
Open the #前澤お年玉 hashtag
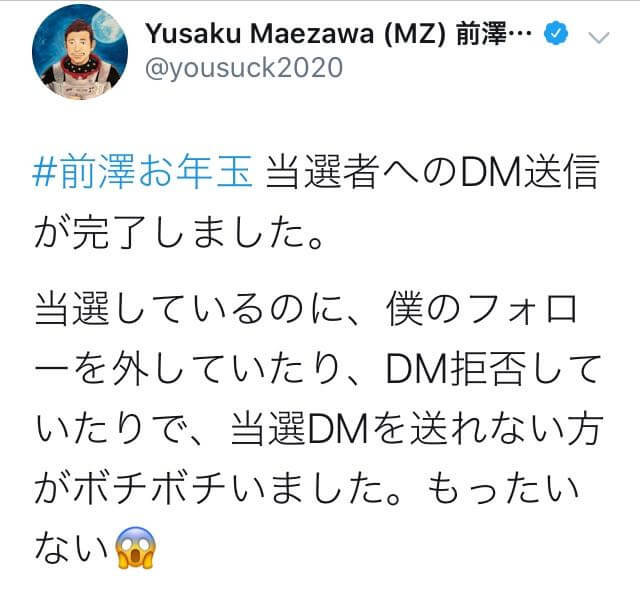(x=142, y=171)
